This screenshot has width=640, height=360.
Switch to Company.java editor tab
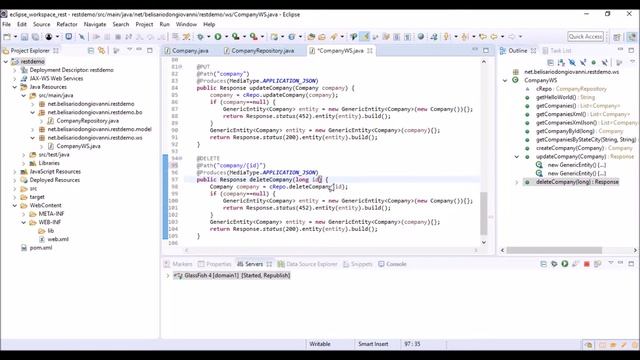[187, 51]
